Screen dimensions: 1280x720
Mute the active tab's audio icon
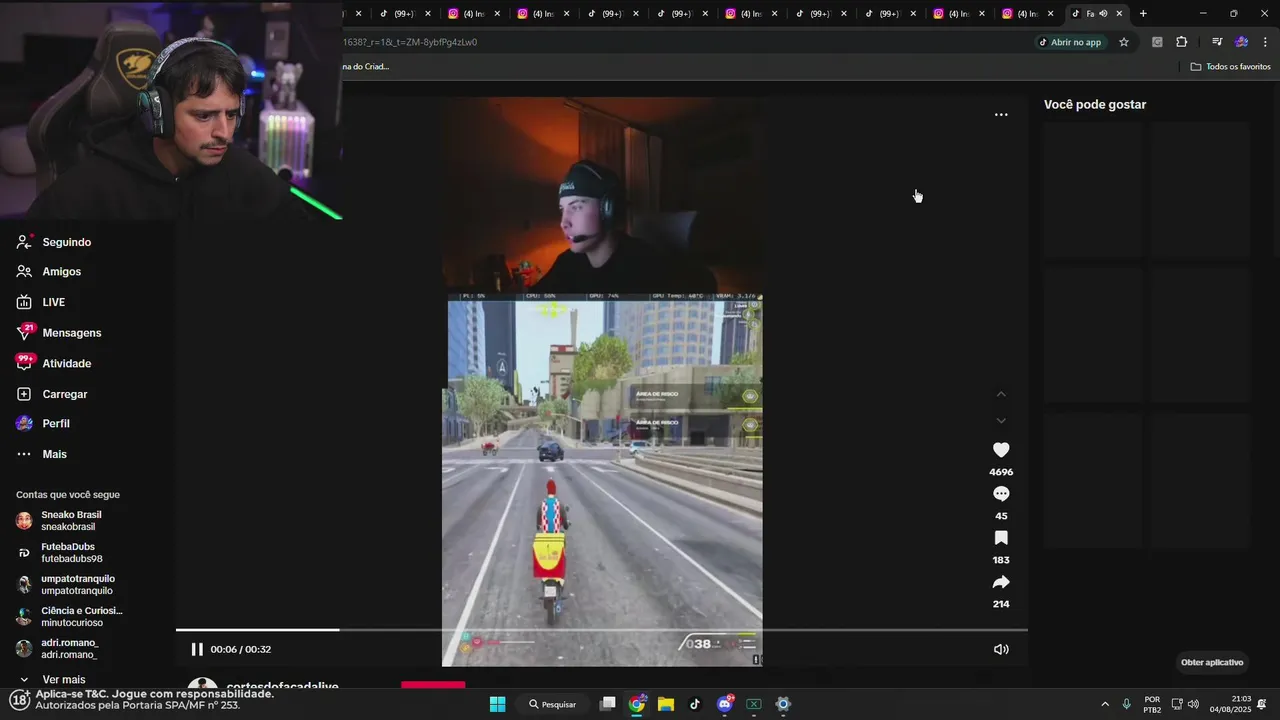click(x=1104, y=13)
